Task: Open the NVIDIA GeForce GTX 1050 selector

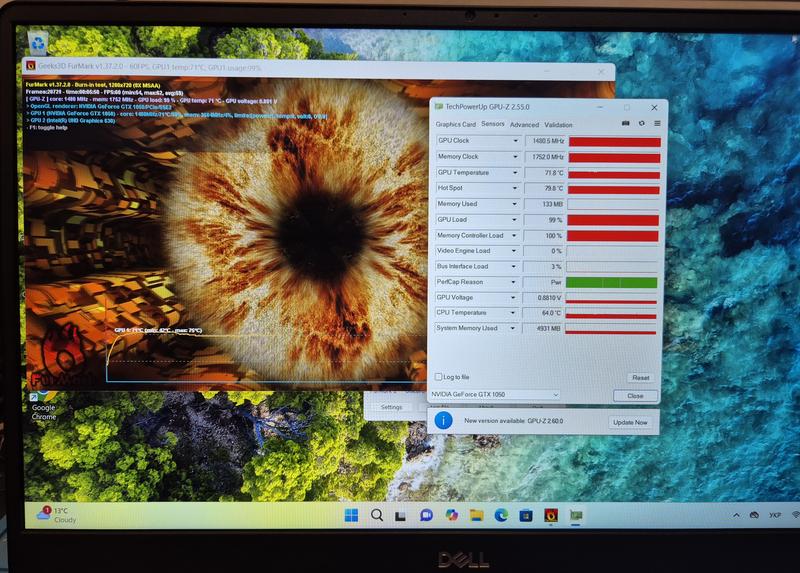Action: (x=495, y=395)
